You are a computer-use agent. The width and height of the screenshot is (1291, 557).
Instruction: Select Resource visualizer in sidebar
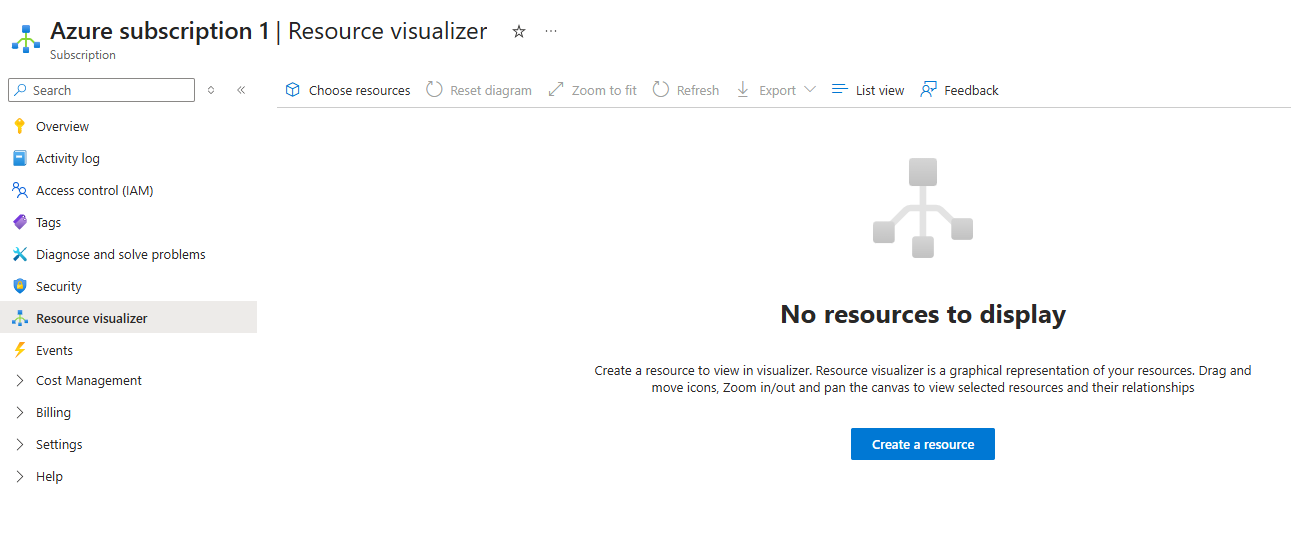tap(128, 318)
